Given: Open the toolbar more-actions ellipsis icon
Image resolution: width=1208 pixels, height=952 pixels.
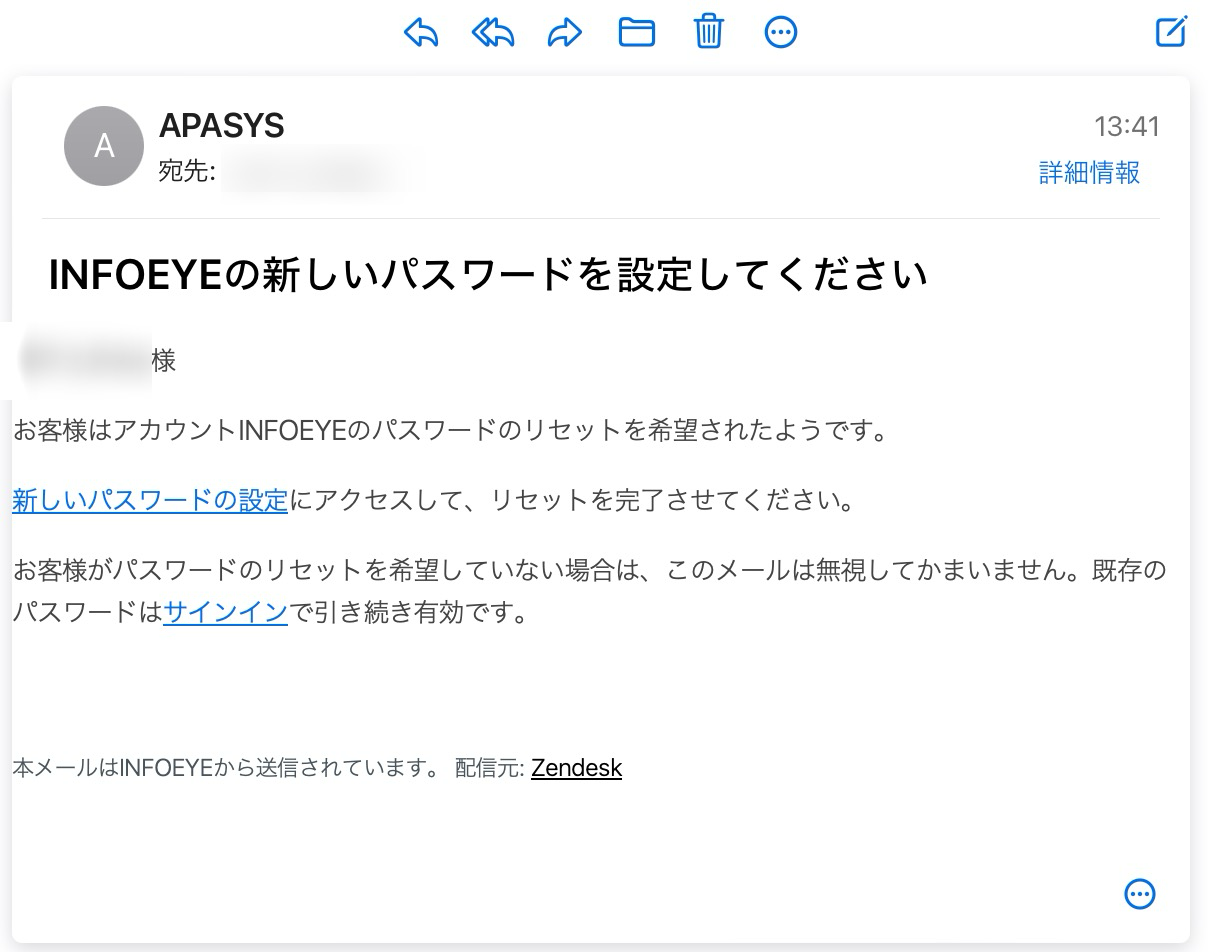Looking at the screenshot, I should pyautogui.click(x=781, y=33).
